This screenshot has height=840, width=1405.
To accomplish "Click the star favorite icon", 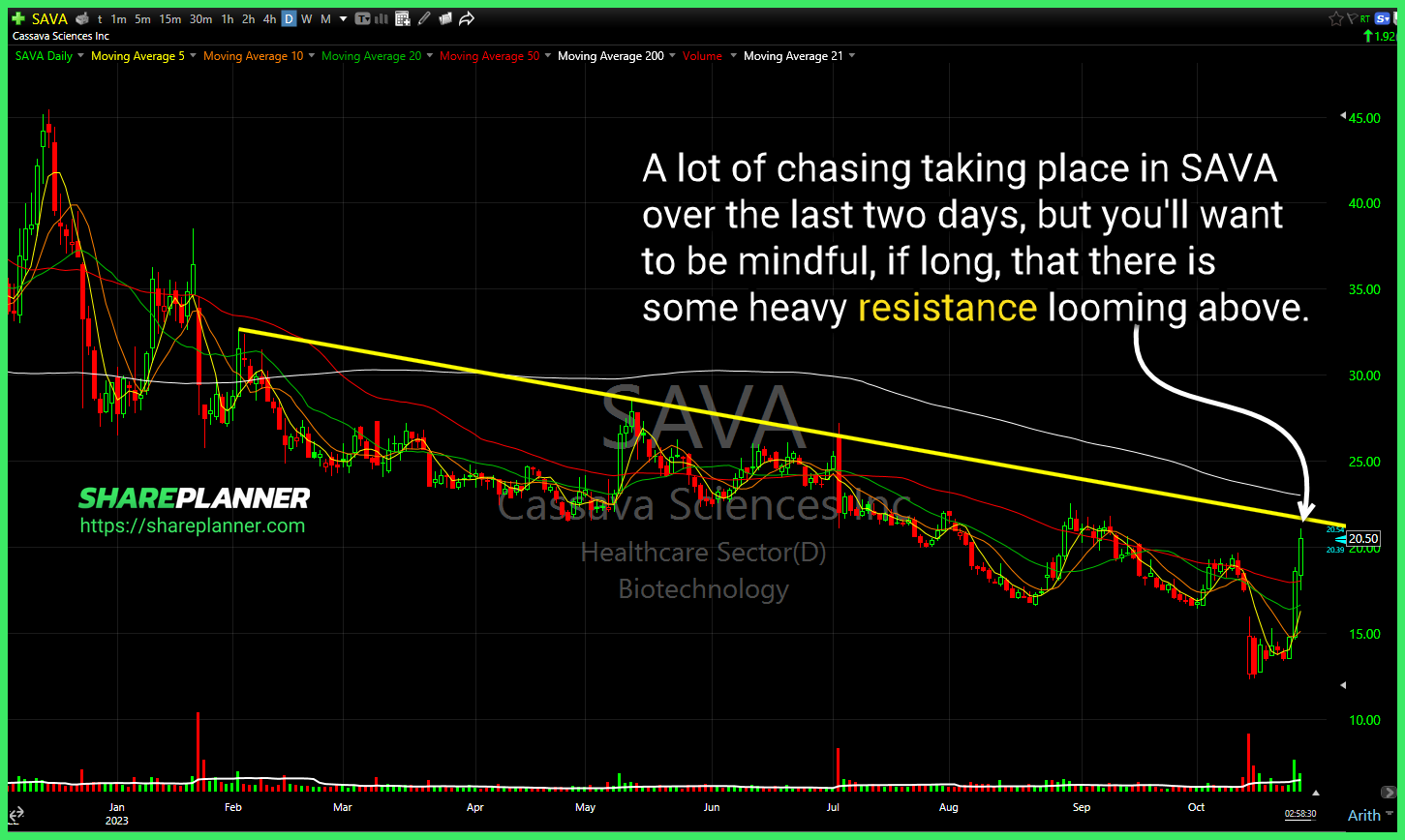I will tap(1335, 18).
